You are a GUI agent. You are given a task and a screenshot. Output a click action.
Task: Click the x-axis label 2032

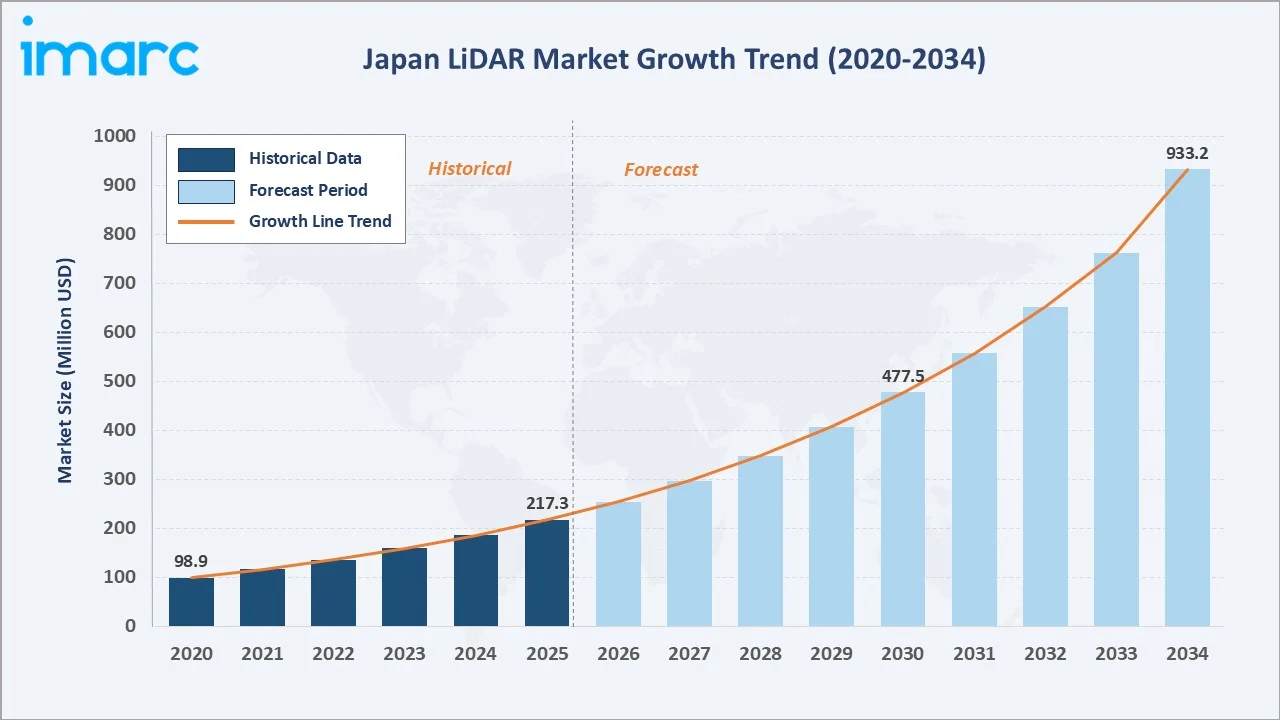[x=1045, y=654]
